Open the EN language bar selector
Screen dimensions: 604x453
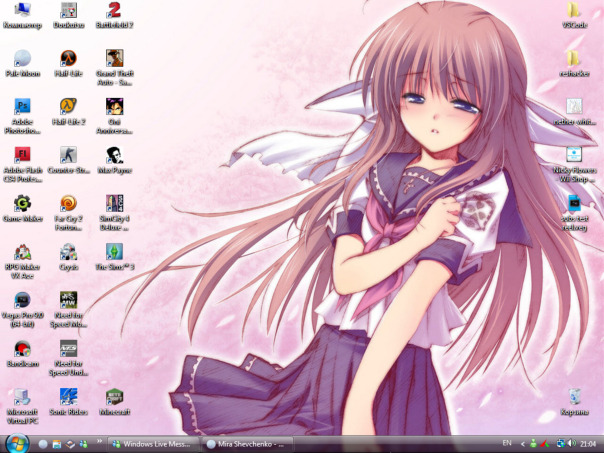(506, 443)
